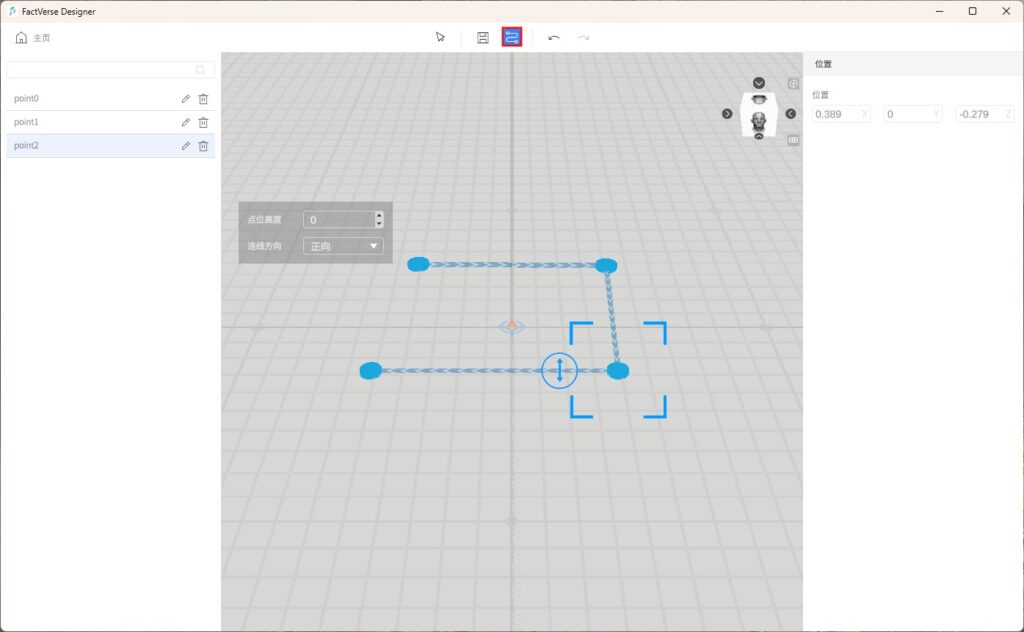Screen dimensions: 1024x632
Task: Delete point0 using trash icon
Action: (x=203, y=98)
